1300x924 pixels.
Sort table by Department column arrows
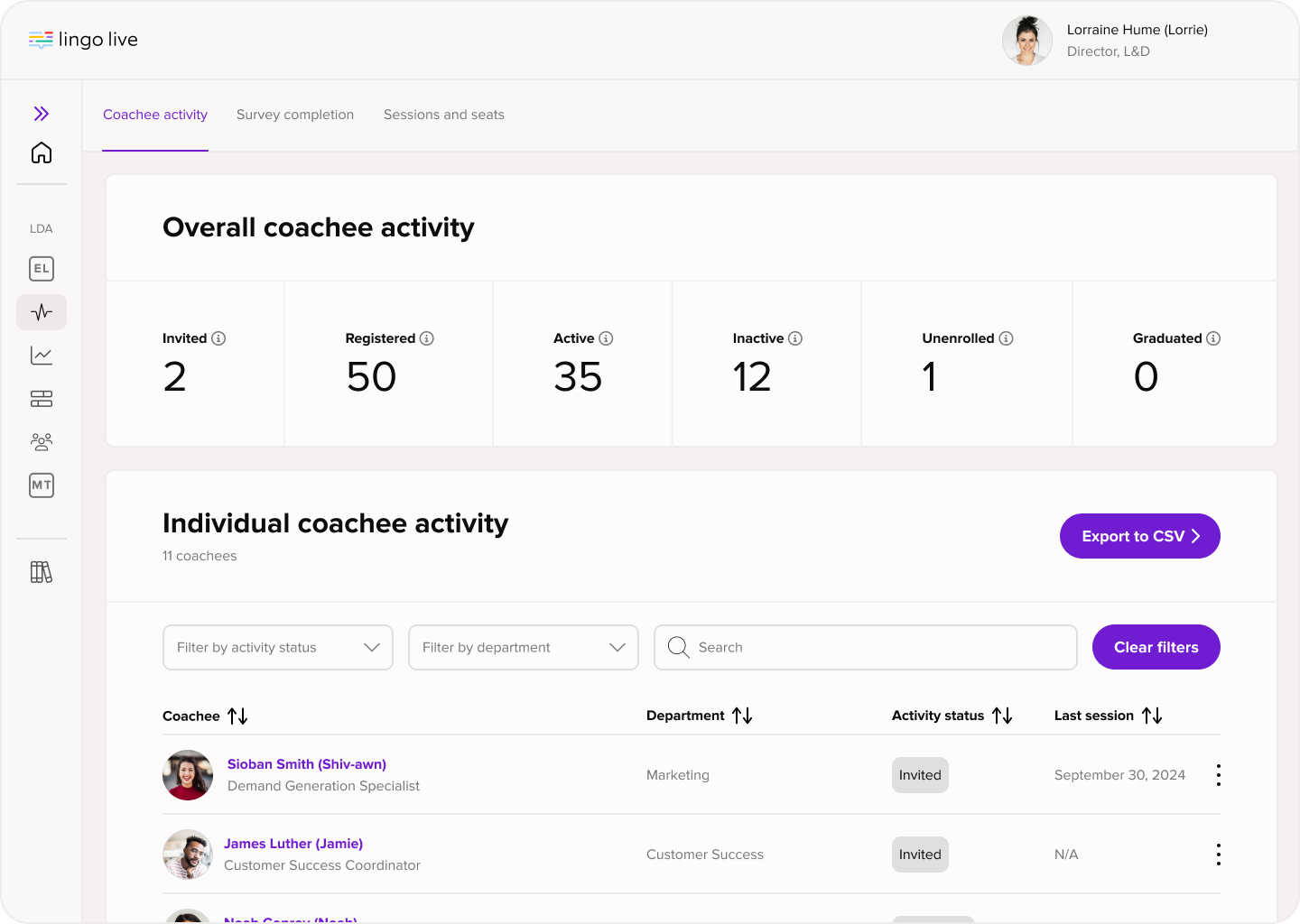tap(742, 716)
